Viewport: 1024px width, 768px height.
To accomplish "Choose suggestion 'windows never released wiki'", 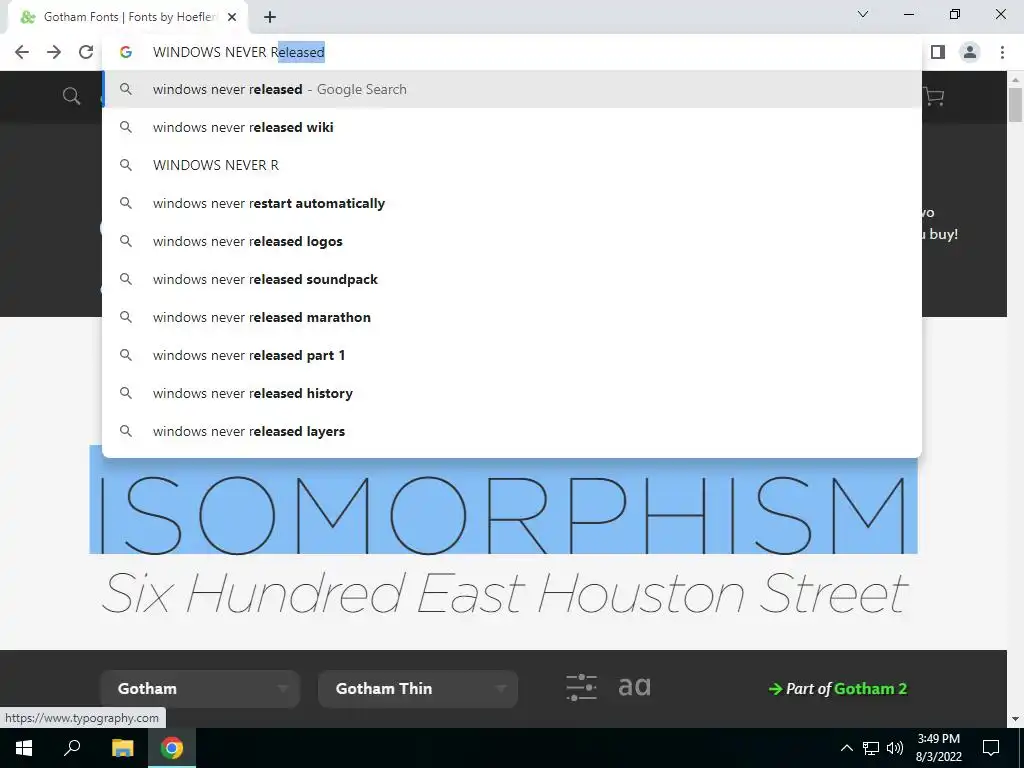I will click(512, 127).
